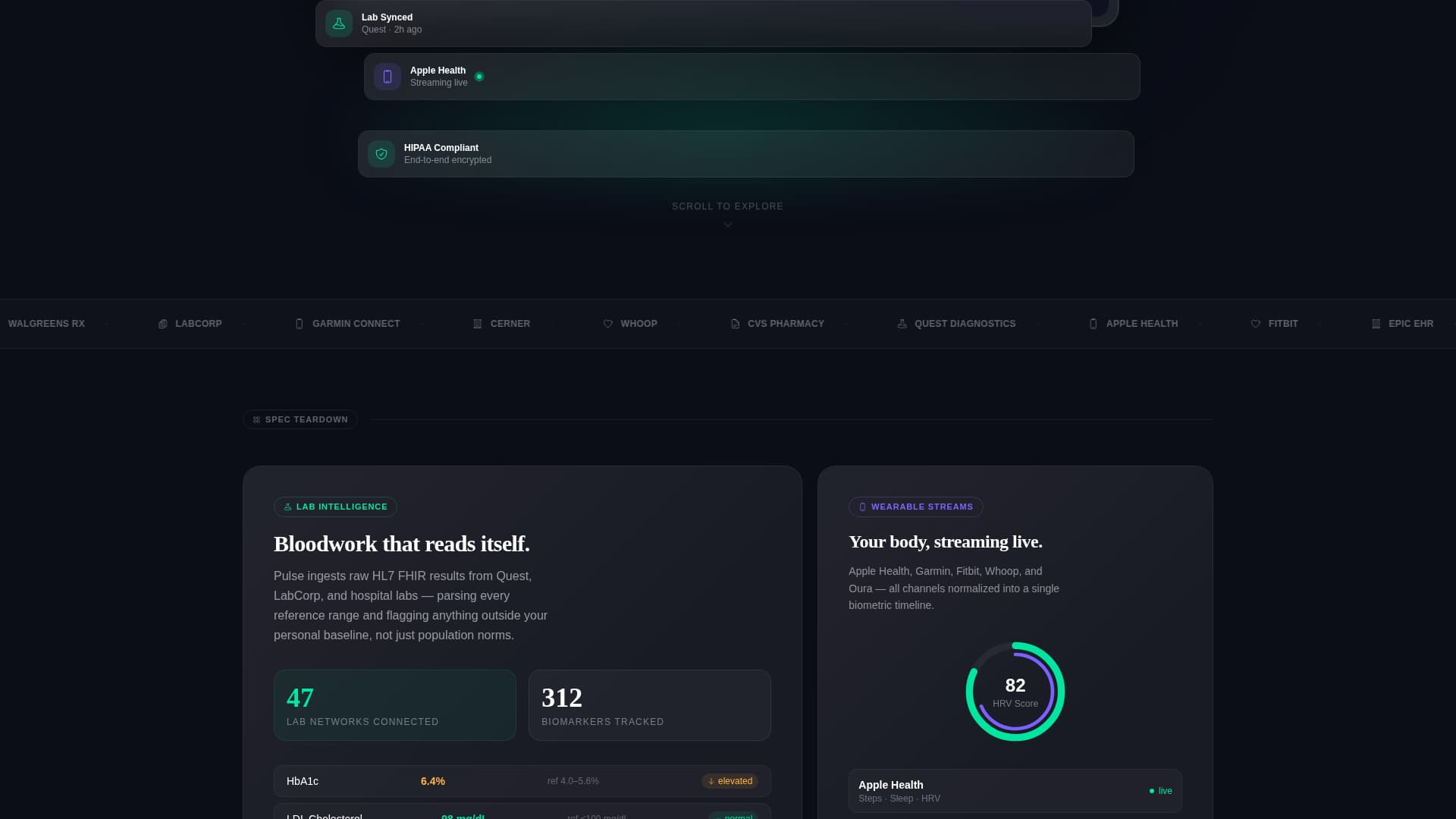
Task: Click the End-to-end encrypted subtitle
Action: [447, 160]
